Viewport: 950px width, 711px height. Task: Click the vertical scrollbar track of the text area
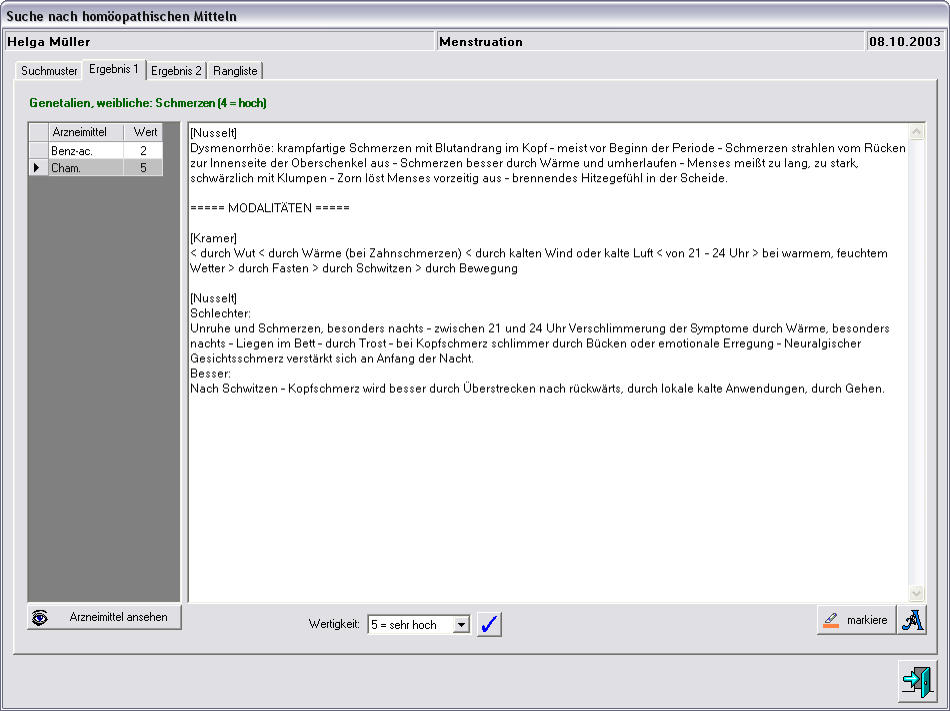[916, 360]
